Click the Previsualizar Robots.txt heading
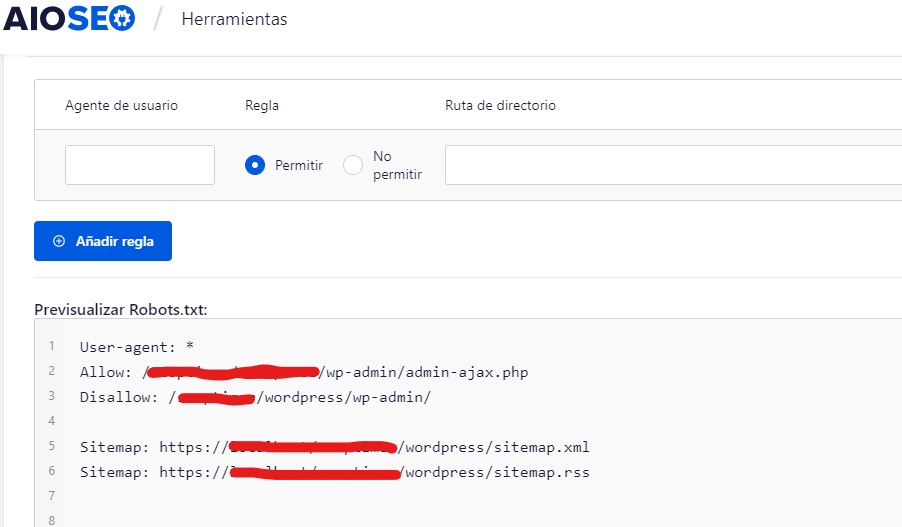 (x=121, y=310)
